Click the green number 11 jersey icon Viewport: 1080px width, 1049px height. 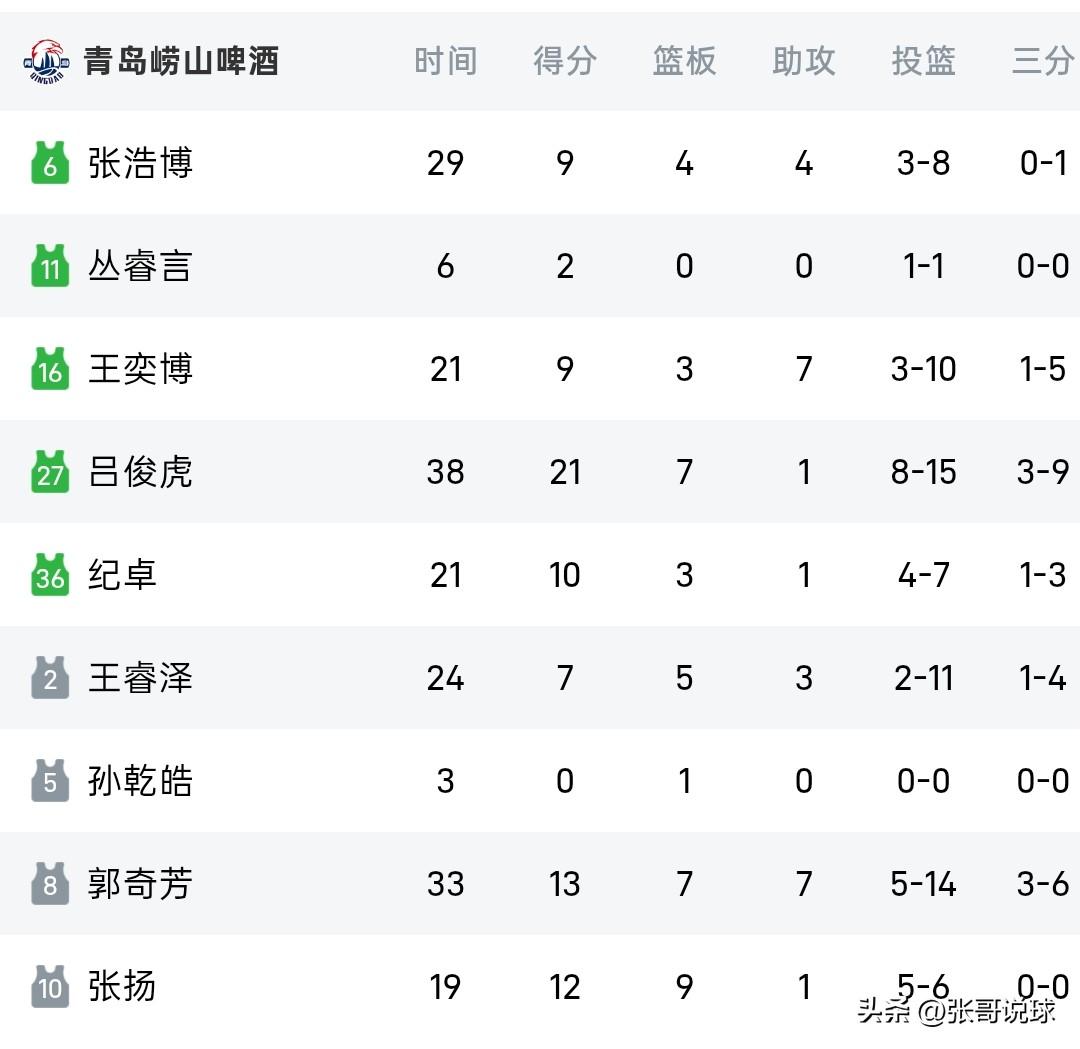click(x=50, y=265)
